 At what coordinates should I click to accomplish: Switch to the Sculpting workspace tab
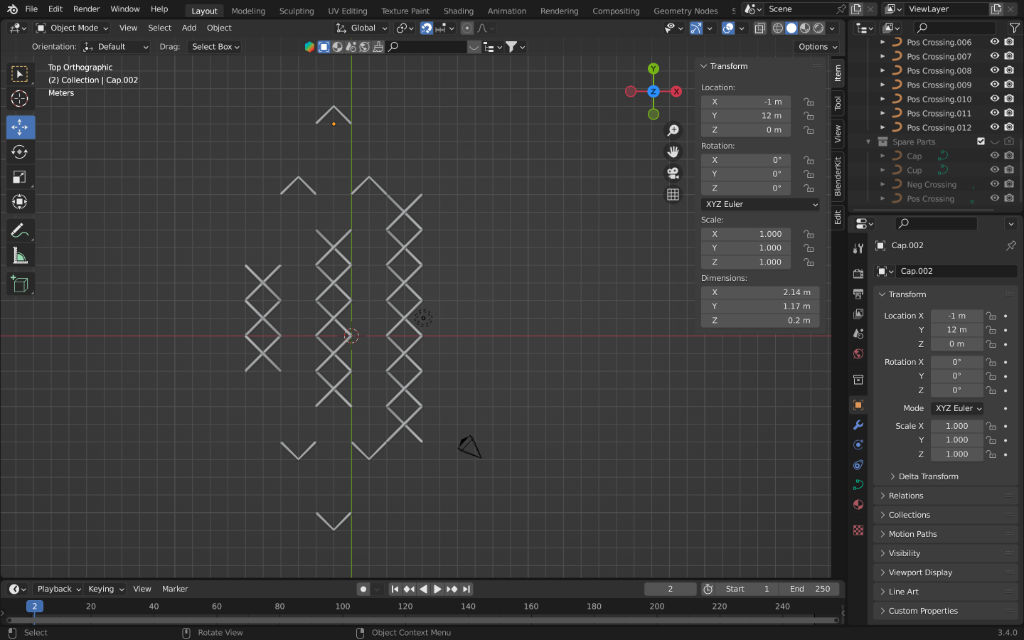click(x=296, y=11)
